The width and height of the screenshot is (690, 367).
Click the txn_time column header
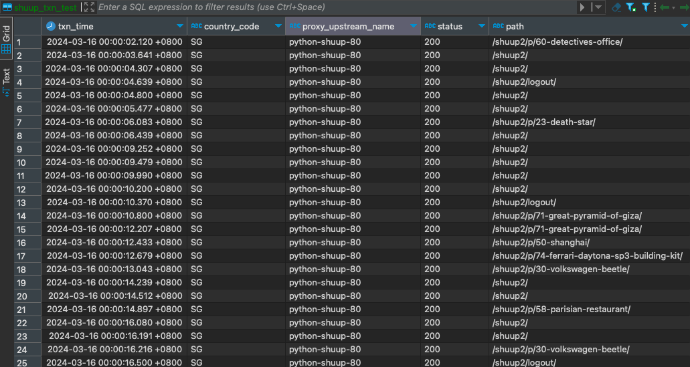[114, 26]
